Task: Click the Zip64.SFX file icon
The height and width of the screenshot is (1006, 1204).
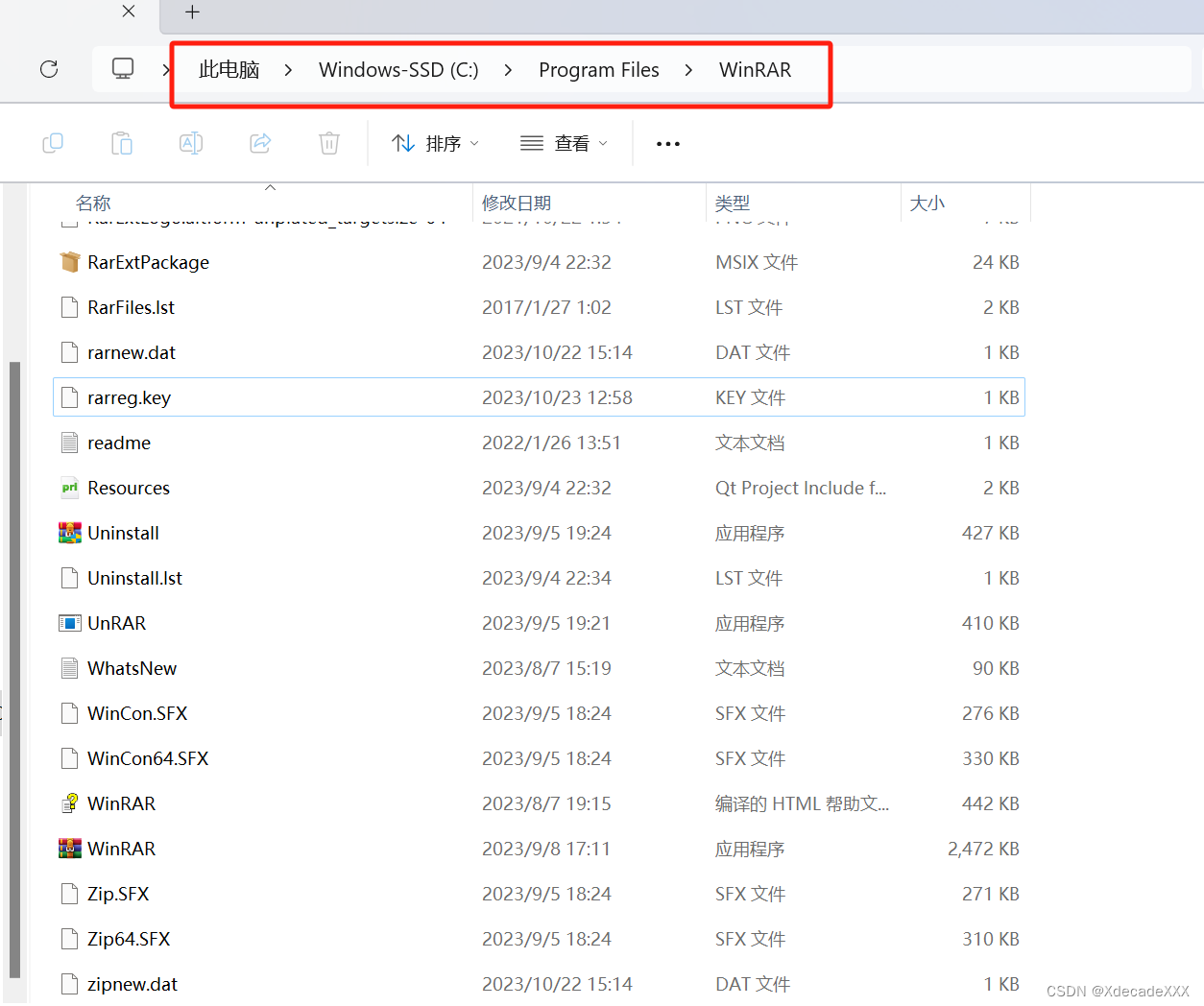Action: [70, 939]
